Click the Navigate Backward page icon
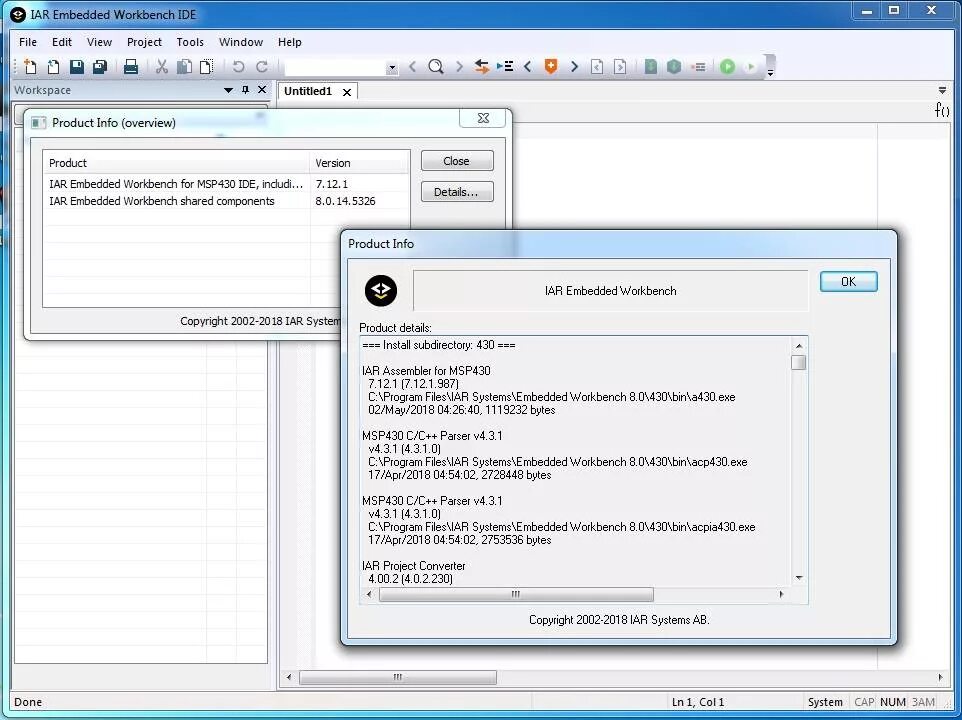This screenshot has width=962, height=720. (x=597, y=66)
